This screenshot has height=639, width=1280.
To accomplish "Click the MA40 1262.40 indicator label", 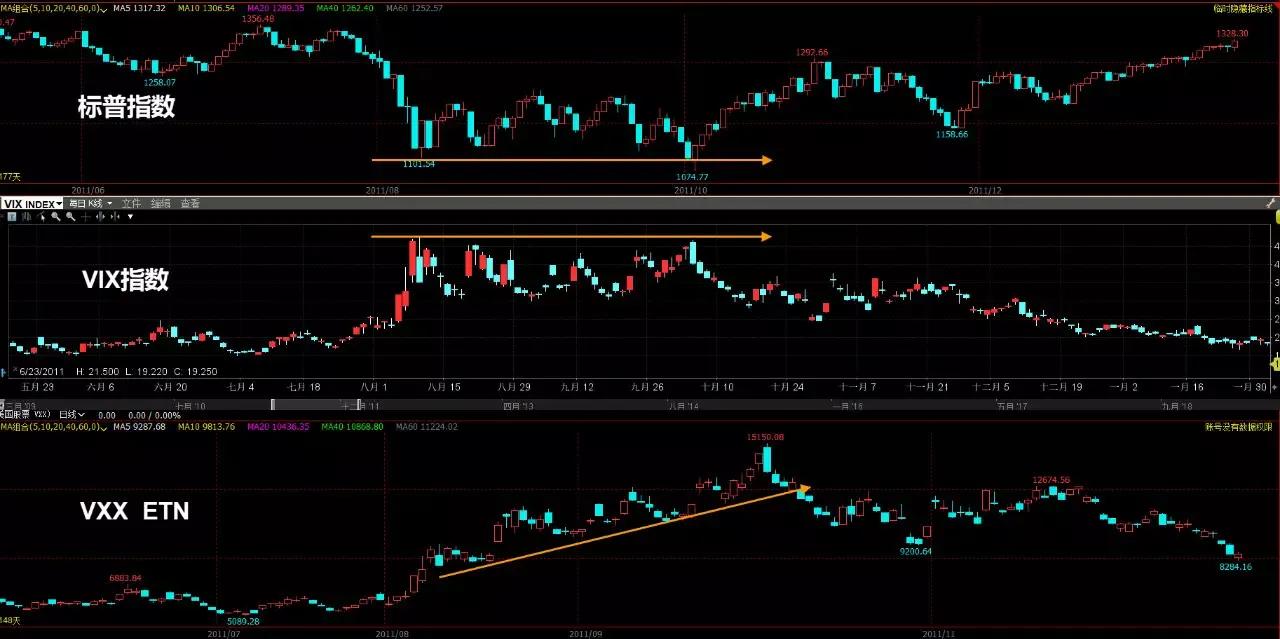I will pos(344,7).
